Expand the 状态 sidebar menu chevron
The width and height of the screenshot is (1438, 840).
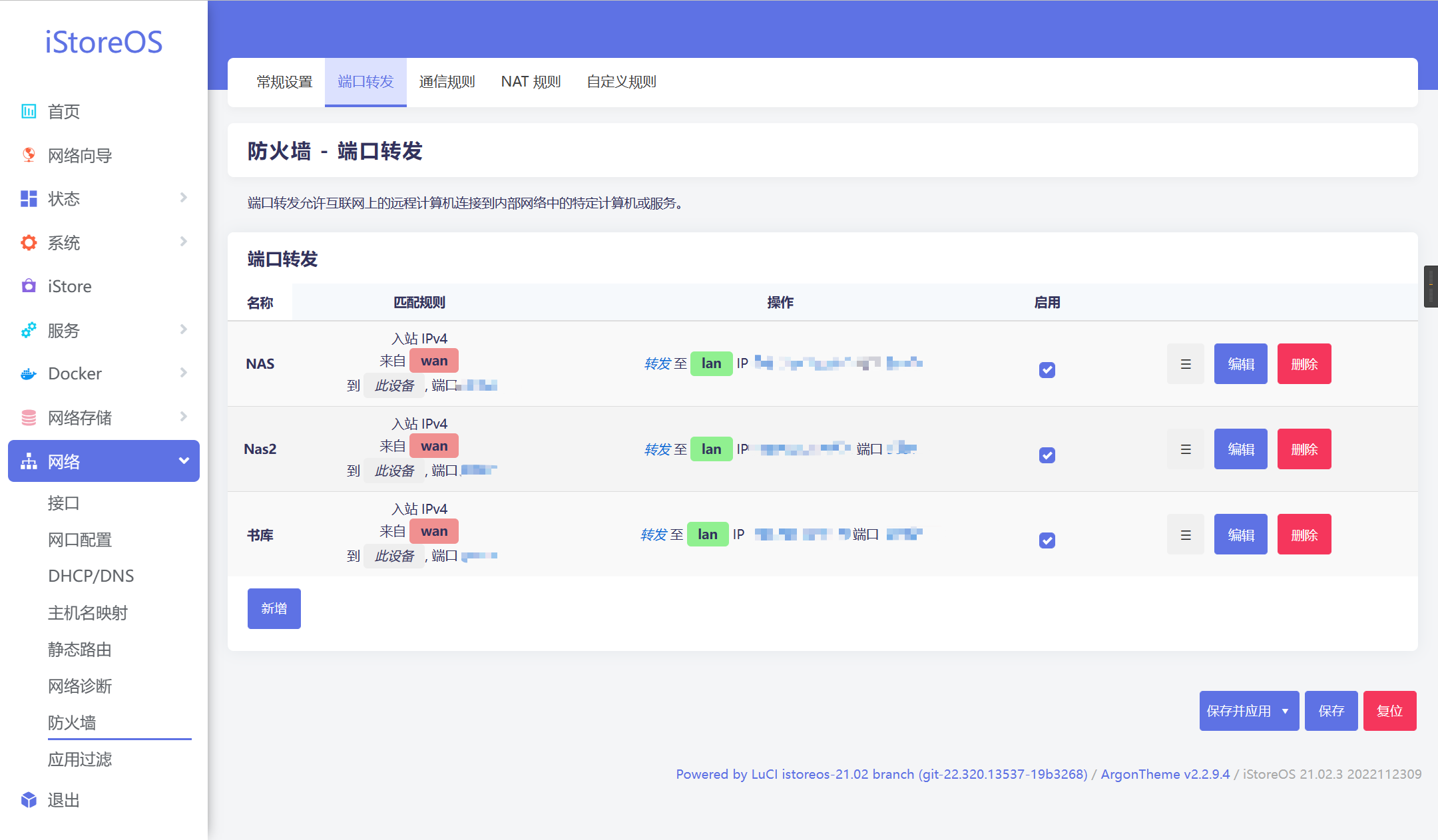pyautogui.click(x=184, y=198)
